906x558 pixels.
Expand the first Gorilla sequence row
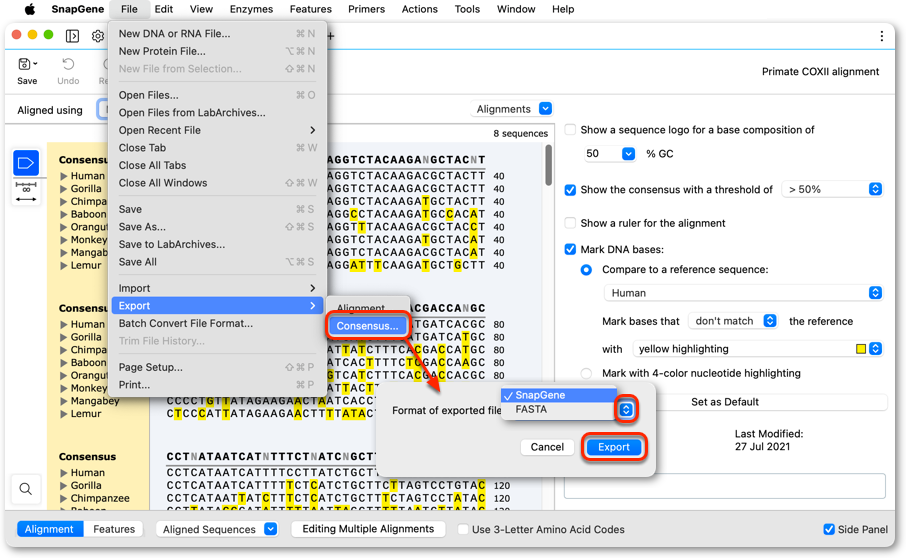[64, 188]
